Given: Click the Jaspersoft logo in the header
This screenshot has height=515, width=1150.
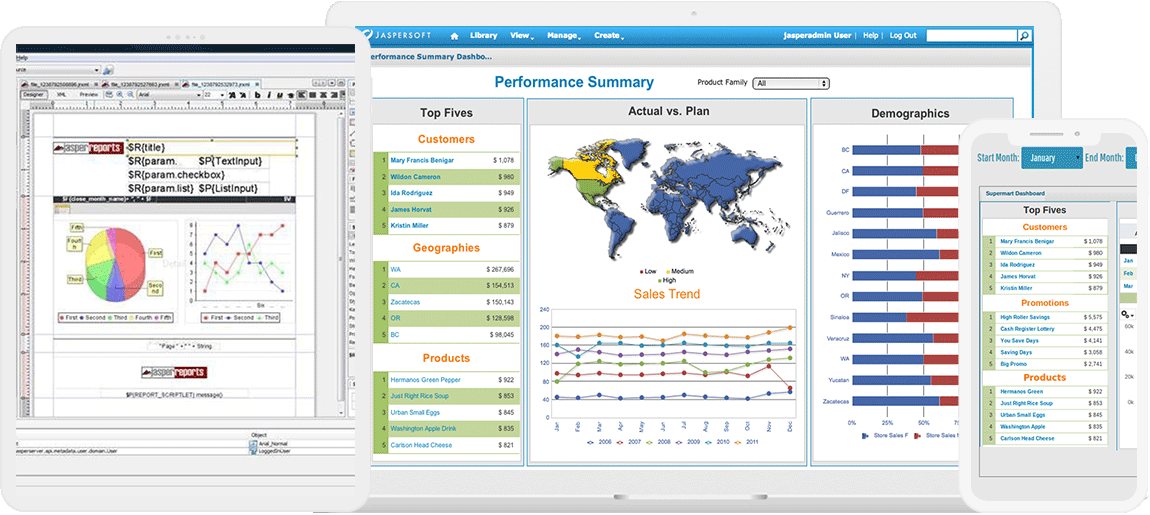Looking at the screenshot, I should [x=397, y=34].
